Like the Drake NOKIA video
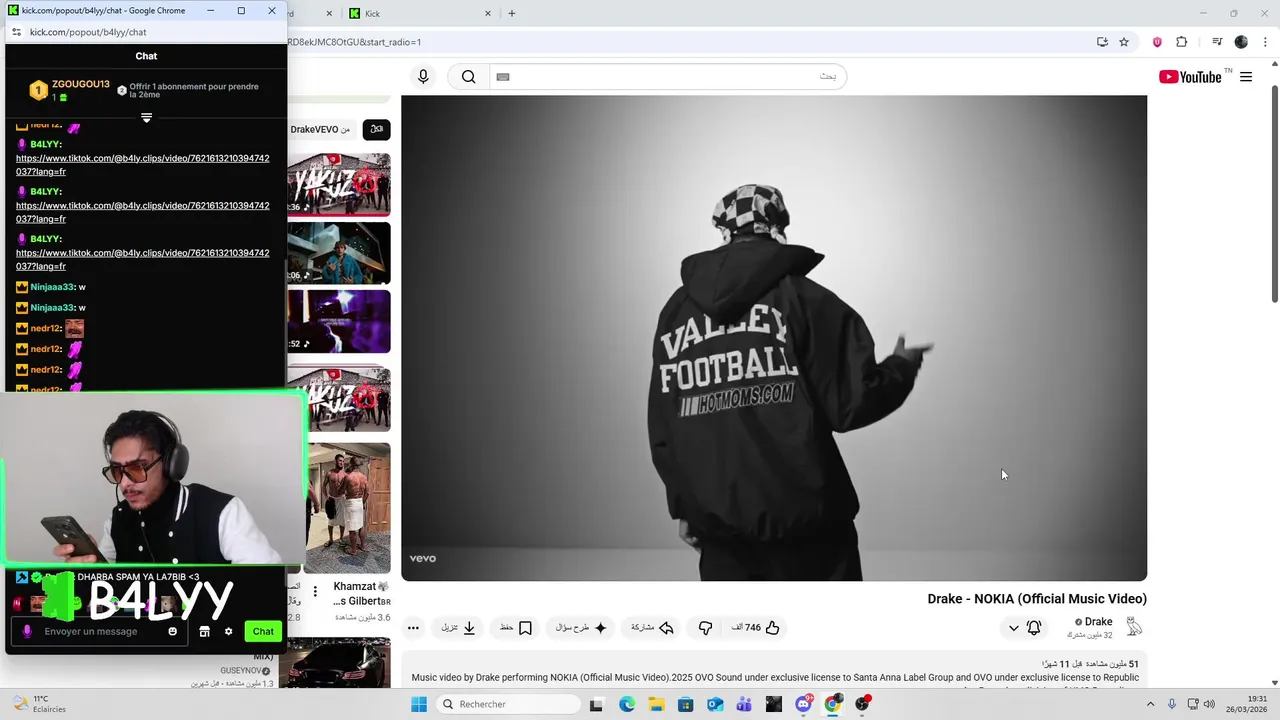1280x720 pixels. click(x=756, y=628)
